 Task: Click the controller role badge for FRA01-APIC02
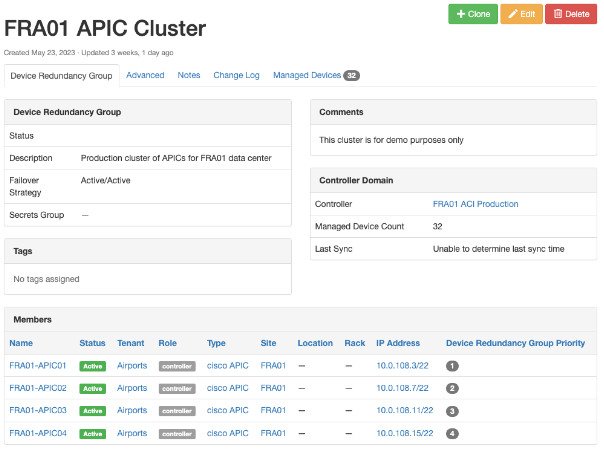[177, 389]
